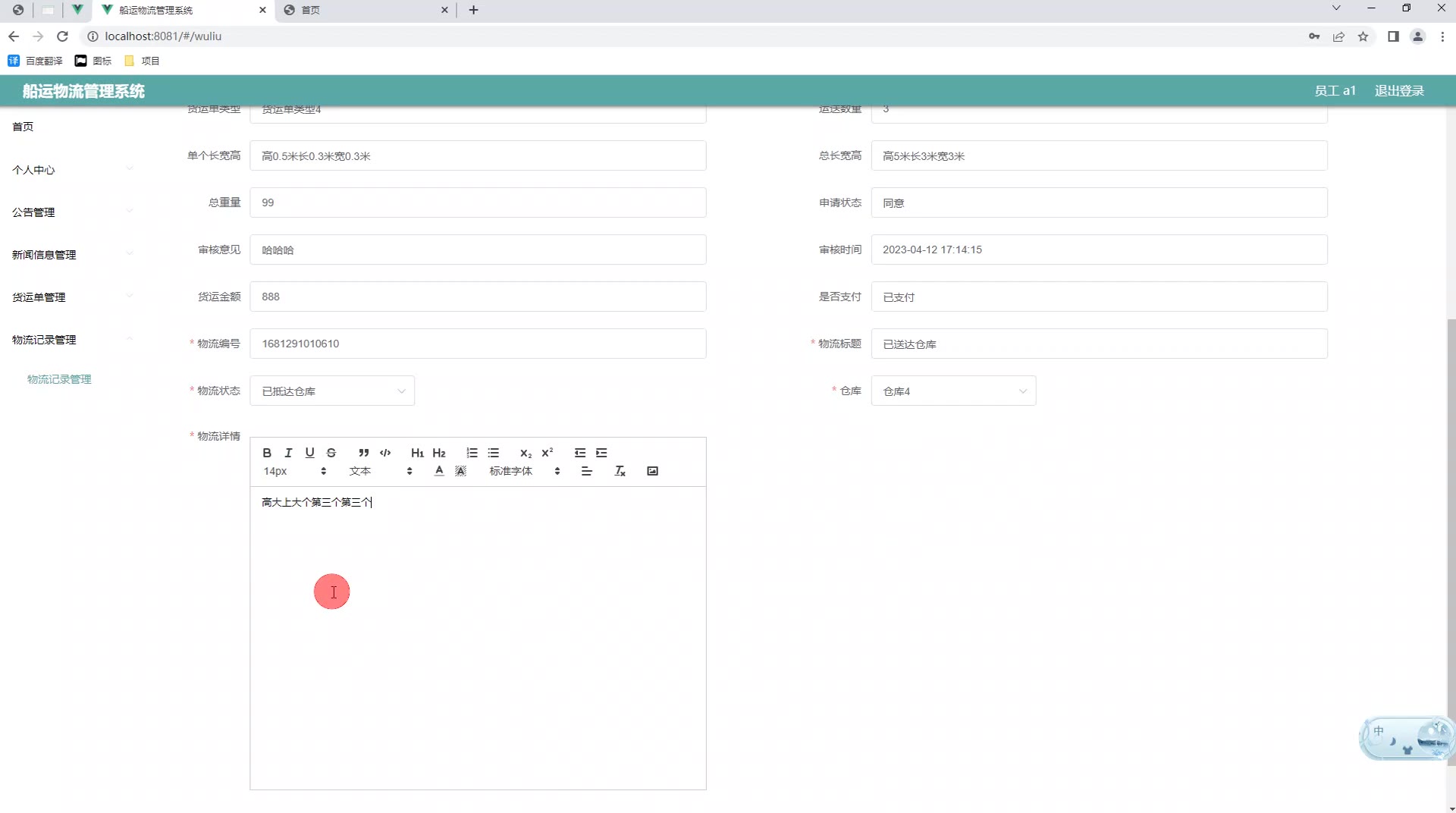Collapse the 物流记录管理 parent menu

pyautogui.click(x=72, y=340)
